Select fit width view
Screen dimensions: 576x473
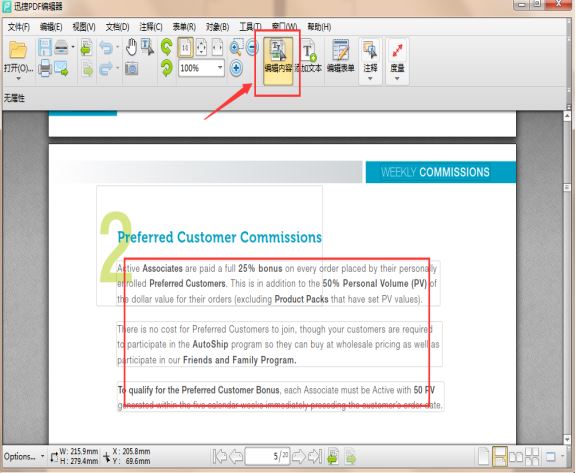(x=217, y=48)
